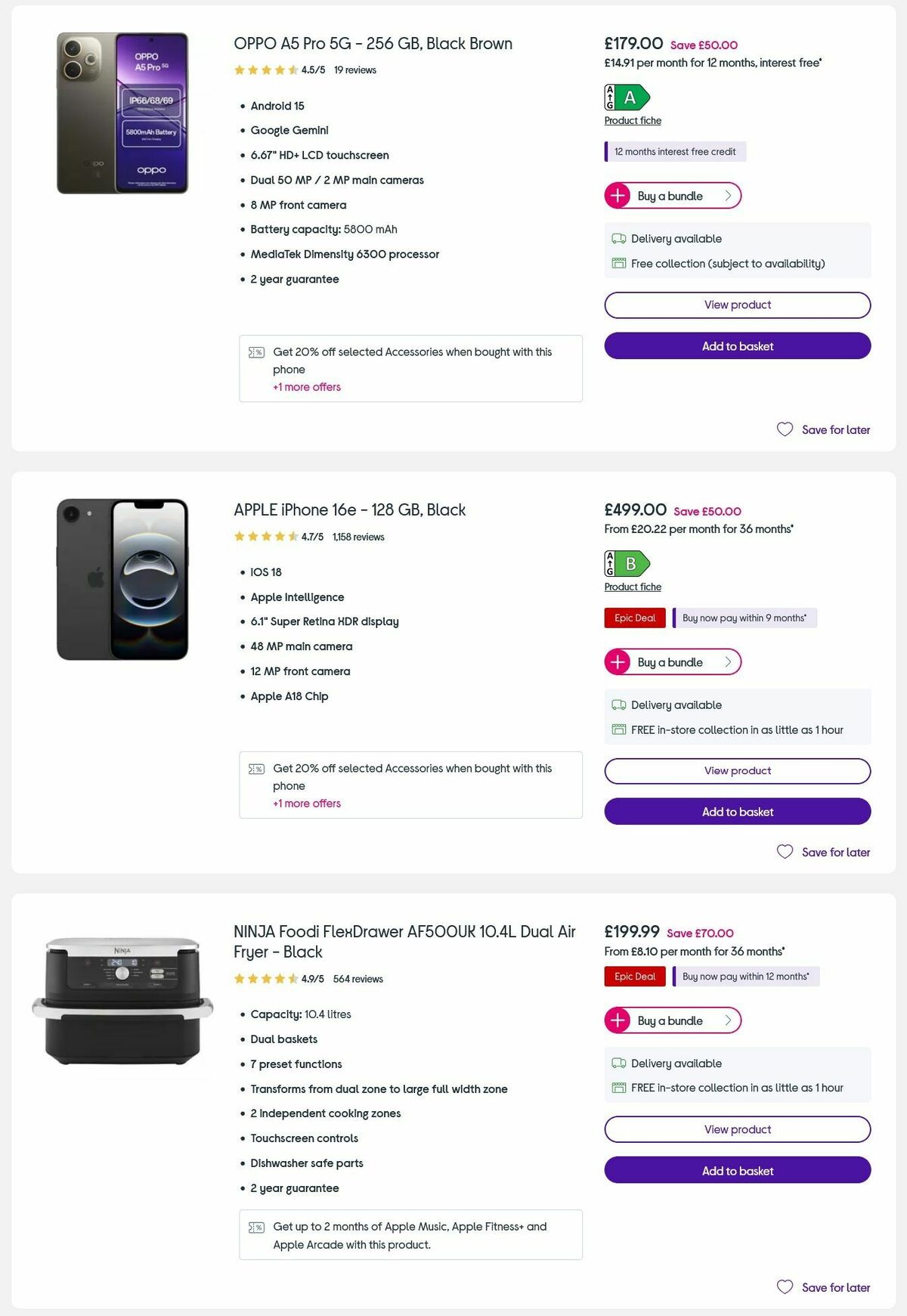Screen dimensions: 907x1316
Task: Click the collection calendar icon for iPhone 16e
Action: (x=620, y=729)
